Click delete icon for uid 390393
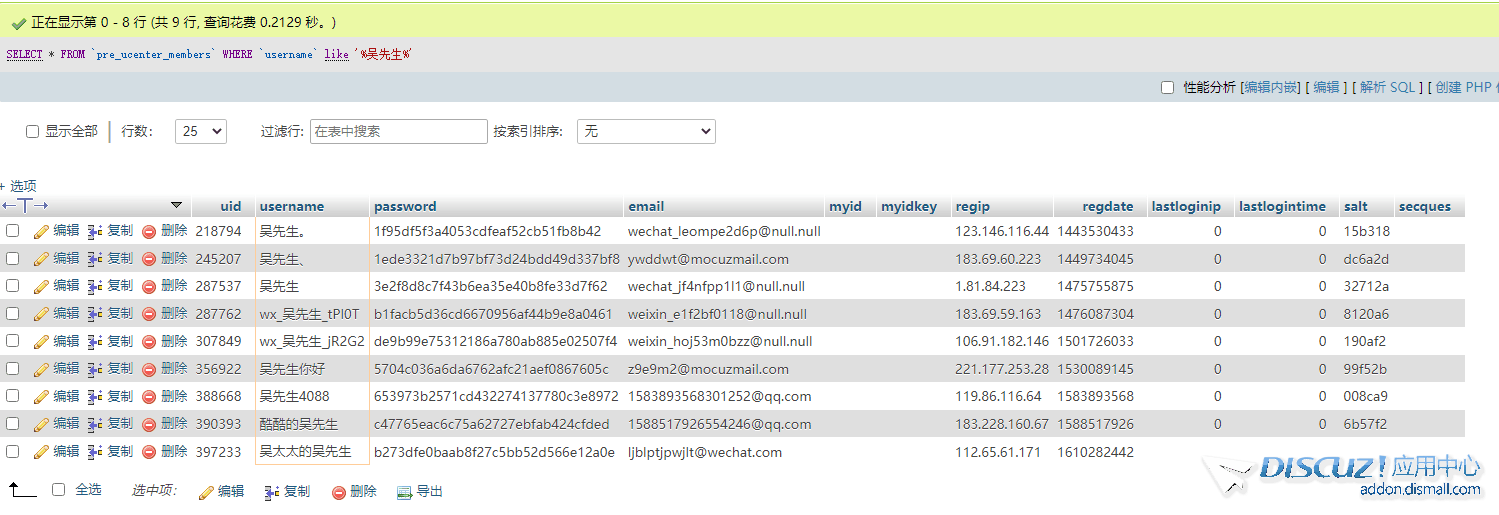This screenshot has width=1499, height=515. [x=149, y=424]
